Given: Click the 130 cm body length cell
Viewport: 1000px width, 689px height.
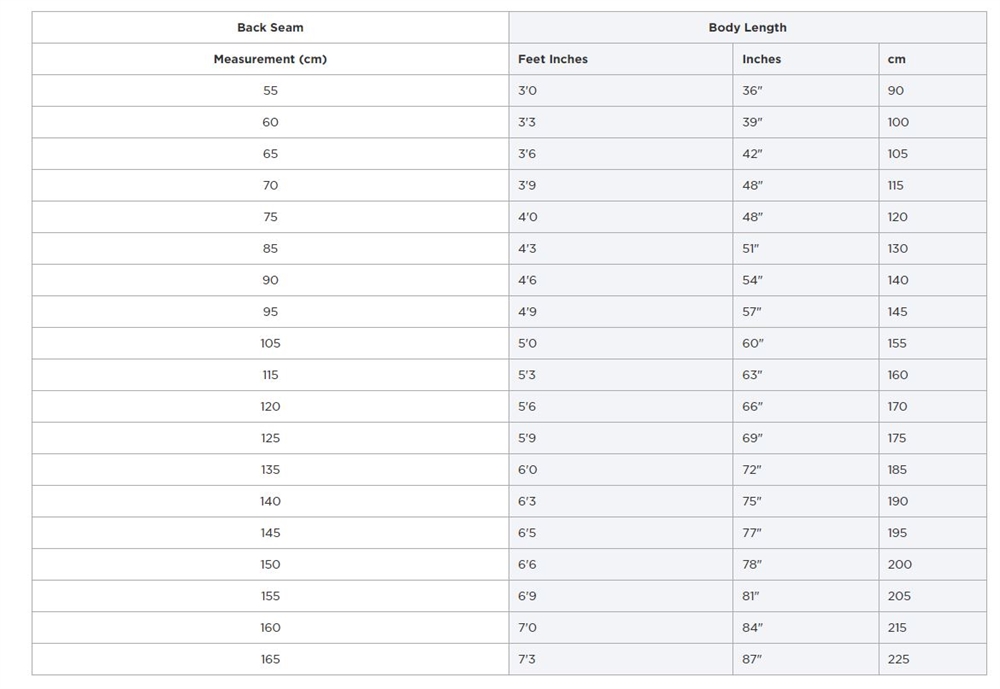Looking at the screenshot, I should pyautogui.click(x=898, y=249).
